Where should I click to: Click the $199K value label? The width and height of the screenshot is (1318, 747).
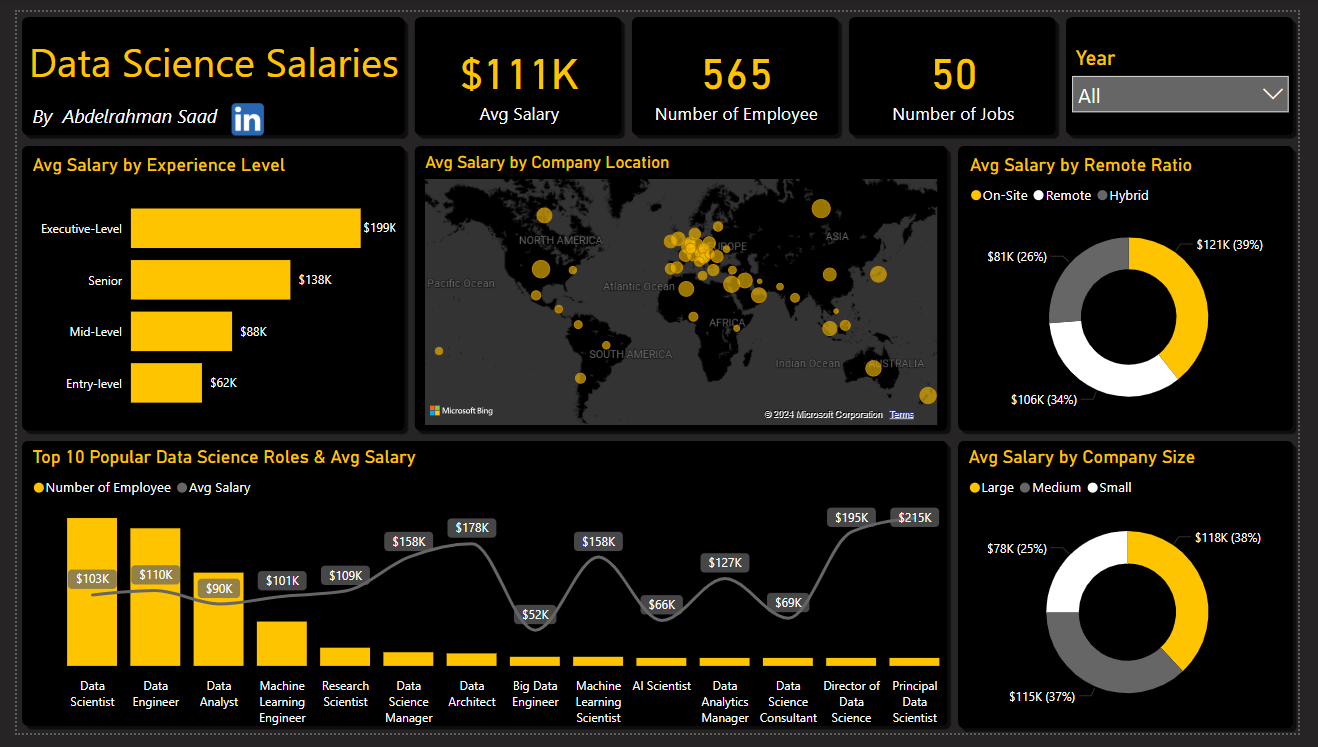point(379,228)
